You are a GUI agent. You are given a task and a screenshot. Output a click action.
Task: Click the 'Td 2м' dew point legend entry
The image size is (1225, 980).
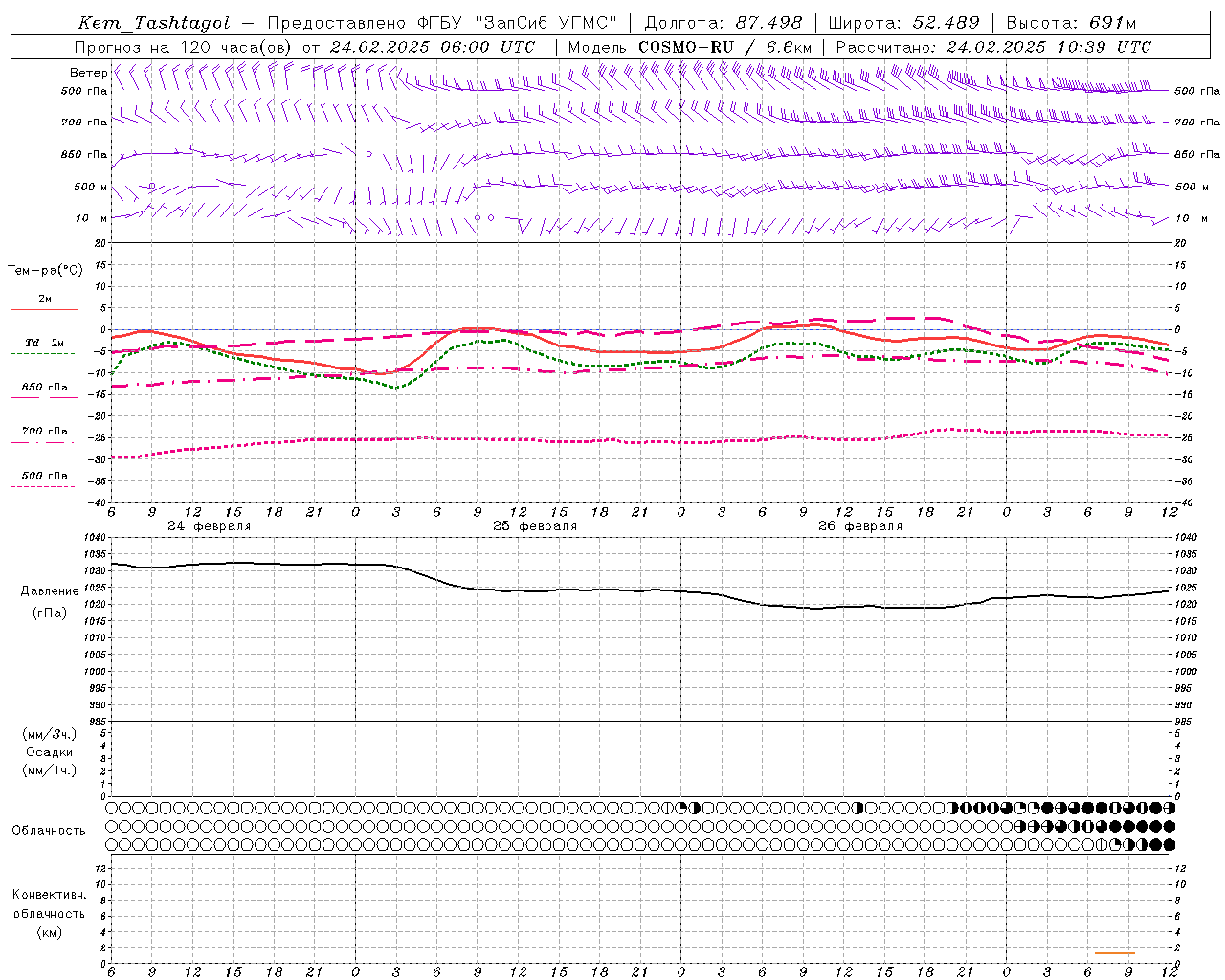point(44,343)
